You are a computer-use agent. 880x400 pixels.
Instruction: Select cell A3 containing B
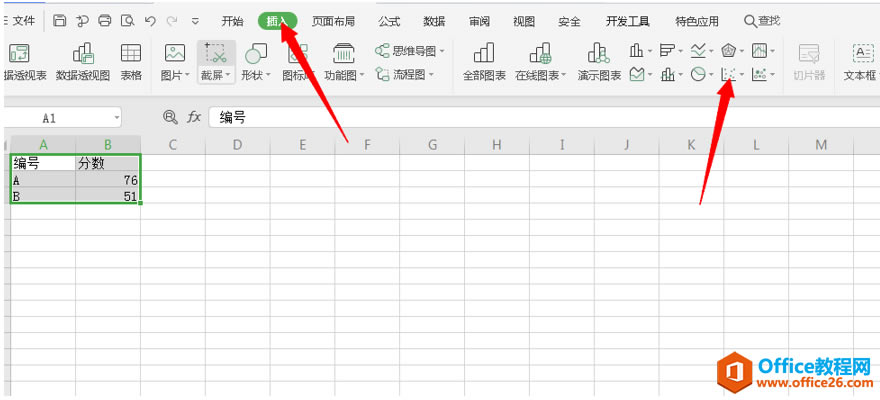(x=43, y=196)
